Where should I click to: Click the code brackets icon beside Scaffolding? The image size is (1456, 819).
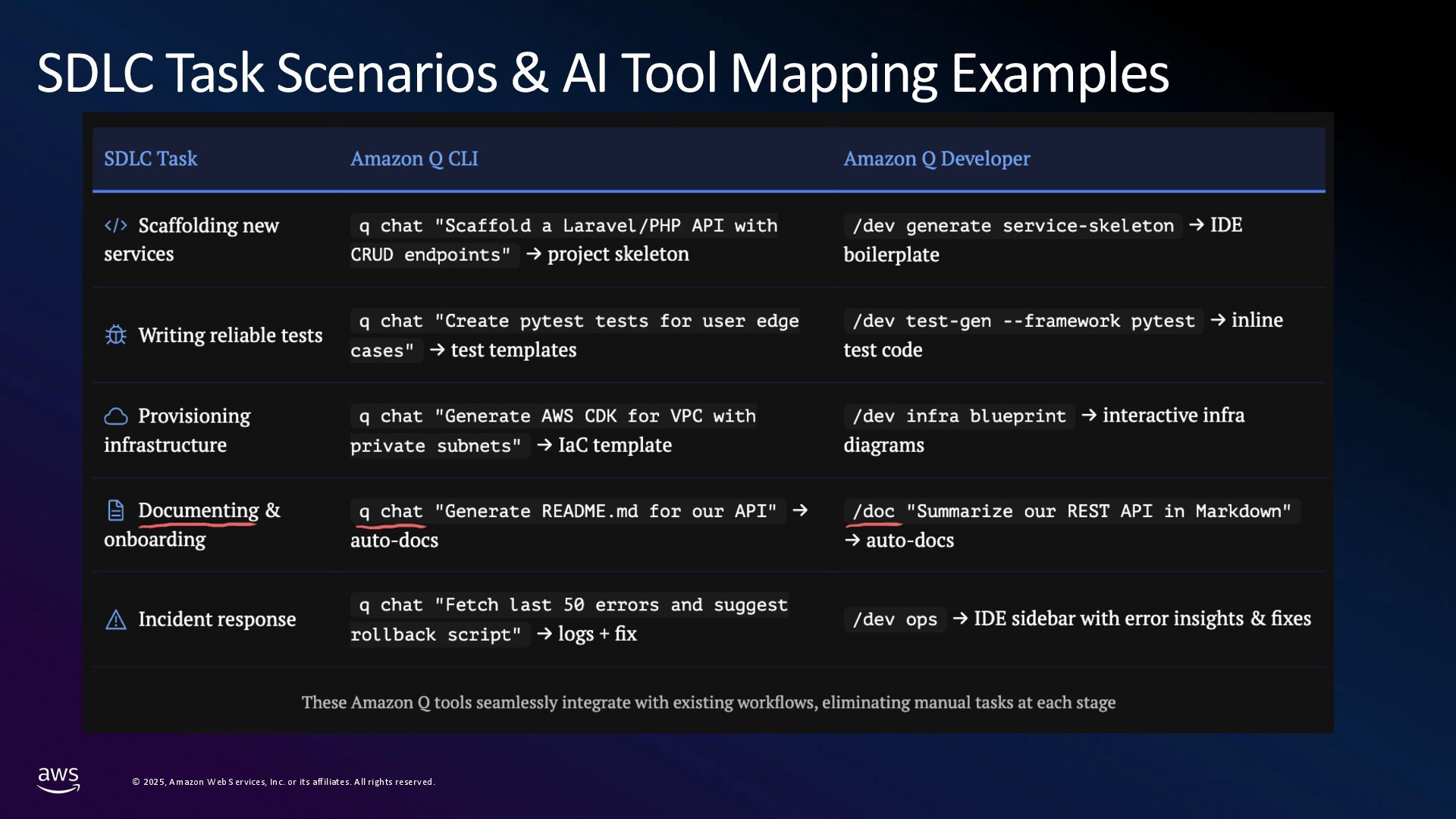115,225
